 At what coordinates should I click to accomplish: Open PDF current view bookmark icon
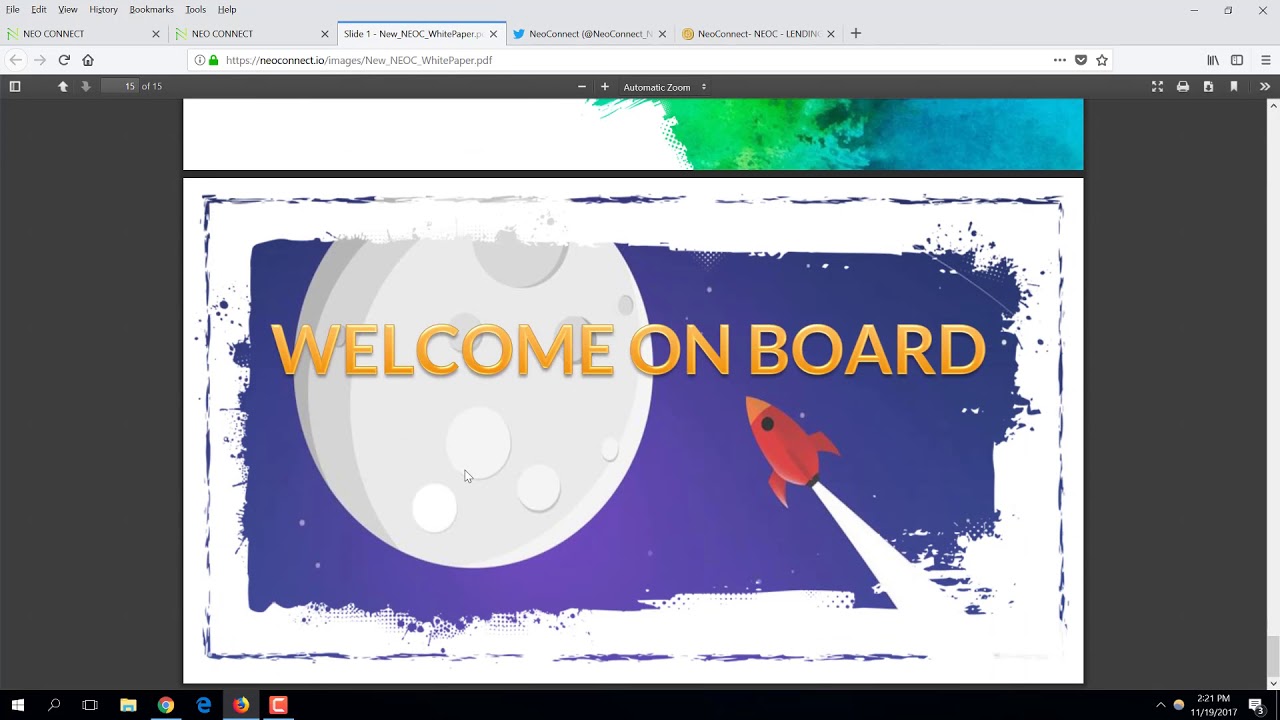pyautogui.click(x=1234, y=87)
